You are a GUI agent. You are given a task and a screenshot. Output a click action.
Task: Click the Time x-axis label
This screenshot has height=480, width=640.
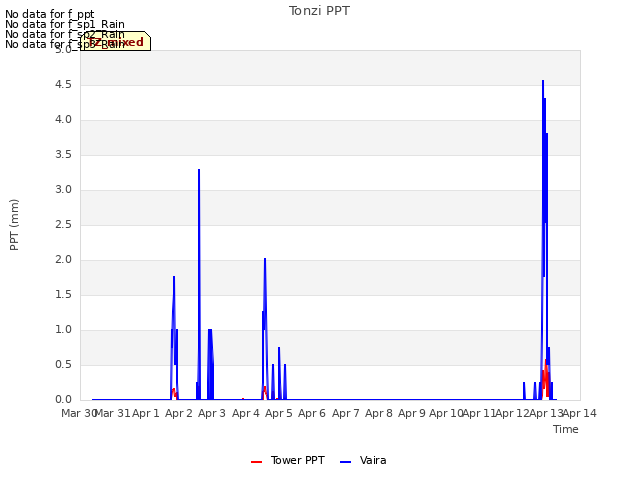566,429
